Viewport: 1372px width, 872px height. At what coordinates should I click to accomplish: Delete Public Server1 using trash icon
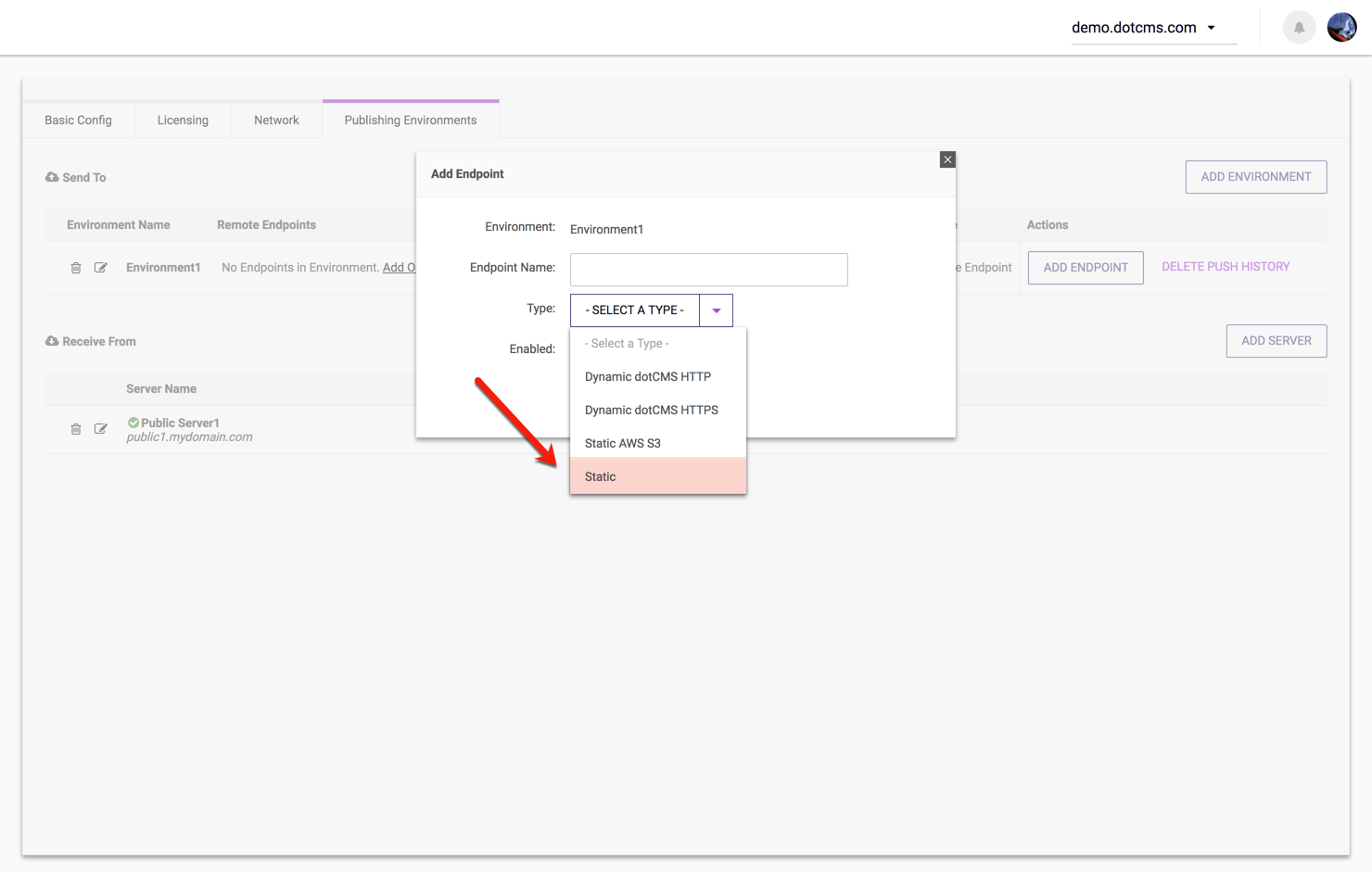tap(76, 429)
